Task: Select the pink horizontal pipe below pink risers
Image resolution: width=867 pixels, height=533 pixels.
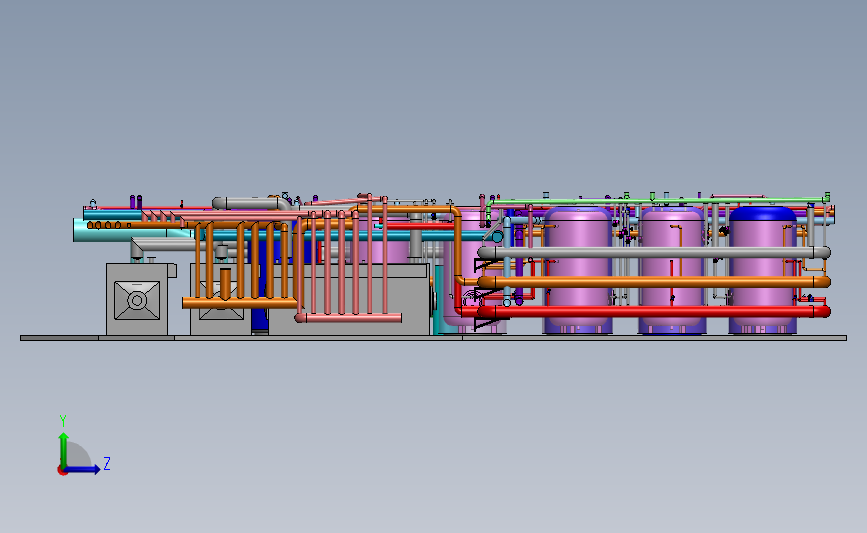Action: tap(348, 318)
